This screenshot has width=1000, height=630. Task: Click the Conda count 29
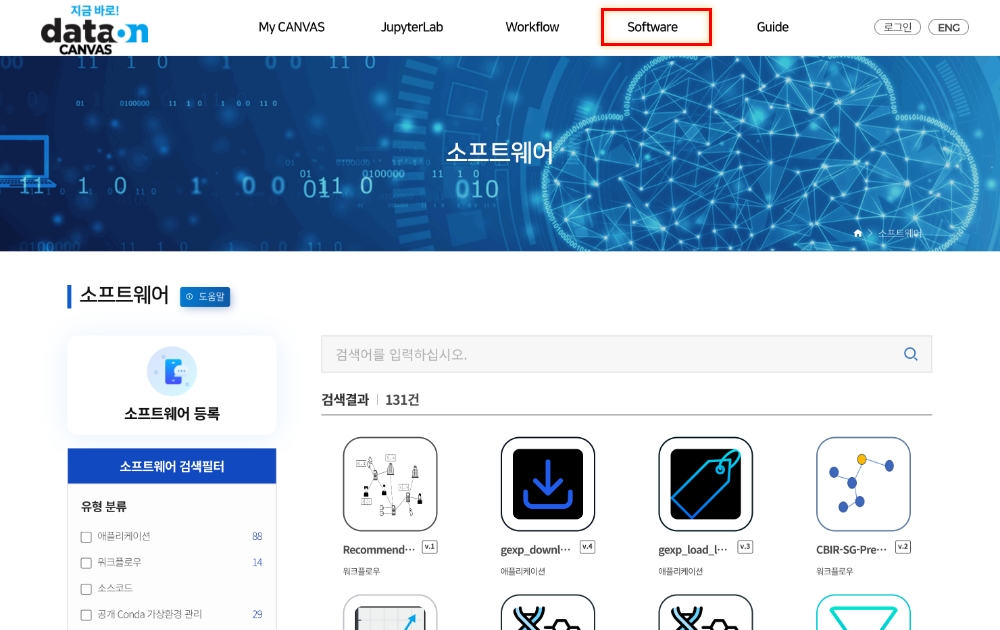coord(257,614)
